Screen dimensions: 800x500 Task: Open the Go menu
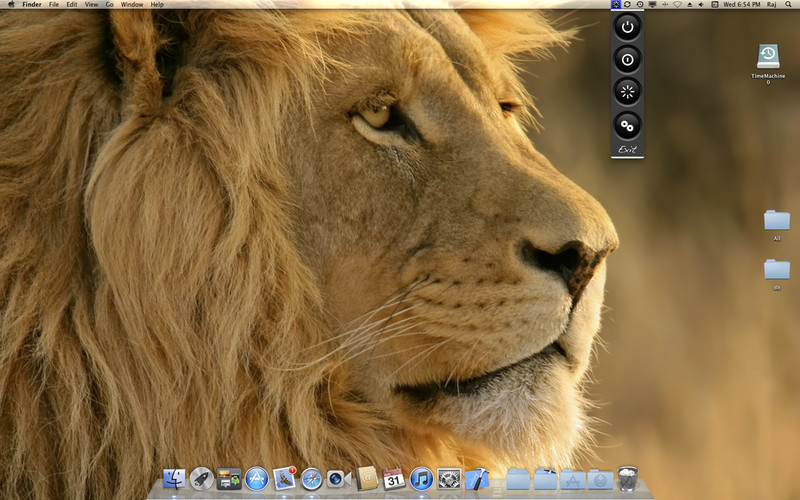pos(109,5)
